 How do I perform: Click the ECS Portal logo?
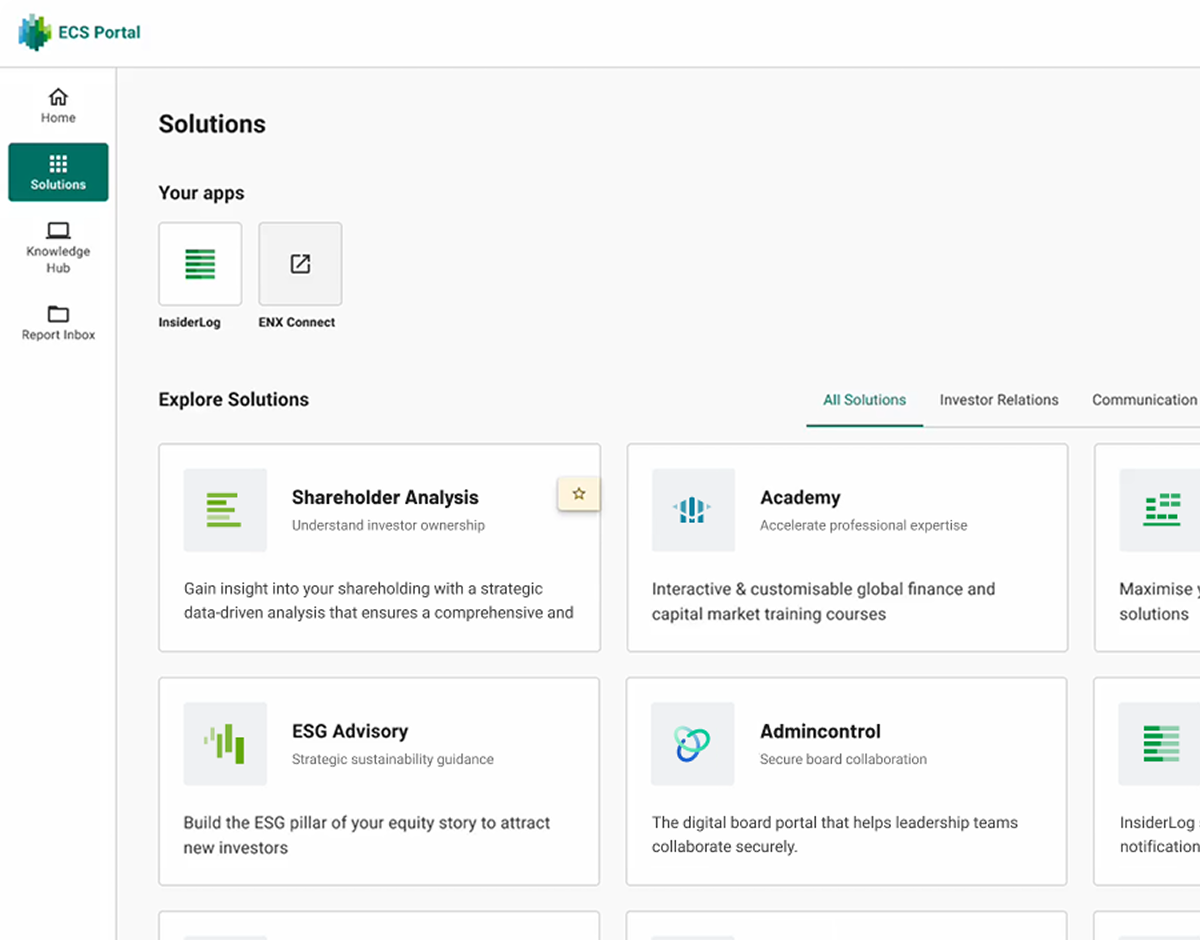79,32
